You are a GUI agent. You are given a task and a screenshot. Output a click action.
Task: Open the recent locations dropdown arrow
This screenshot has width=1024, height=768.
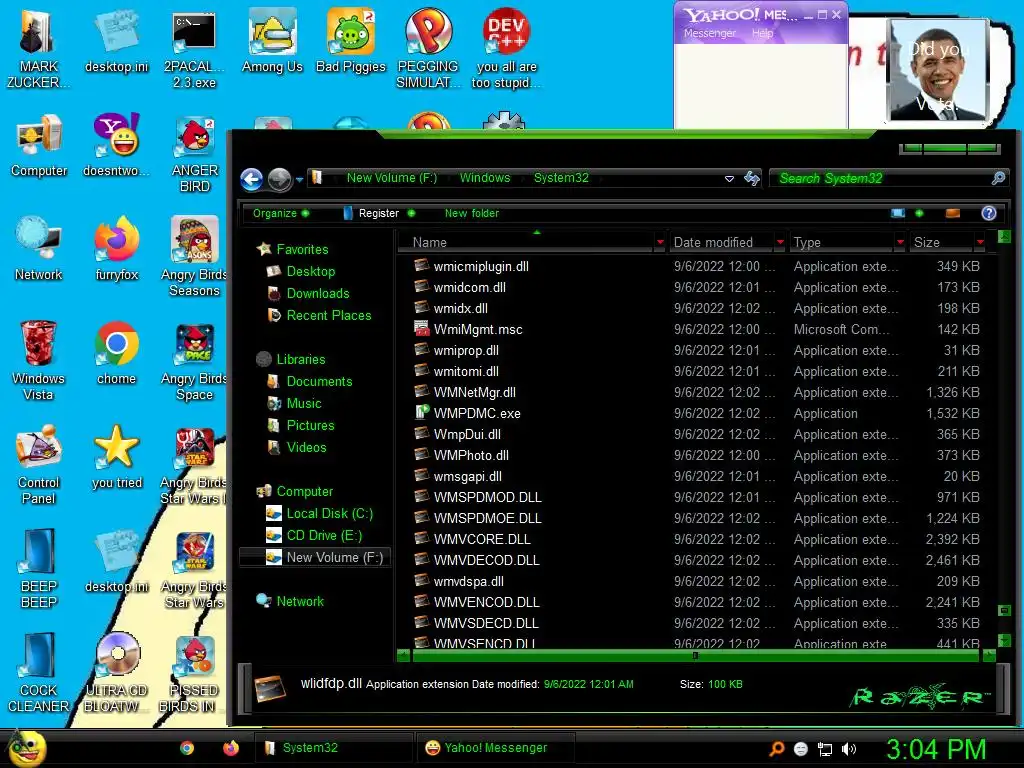click(299, 179)
